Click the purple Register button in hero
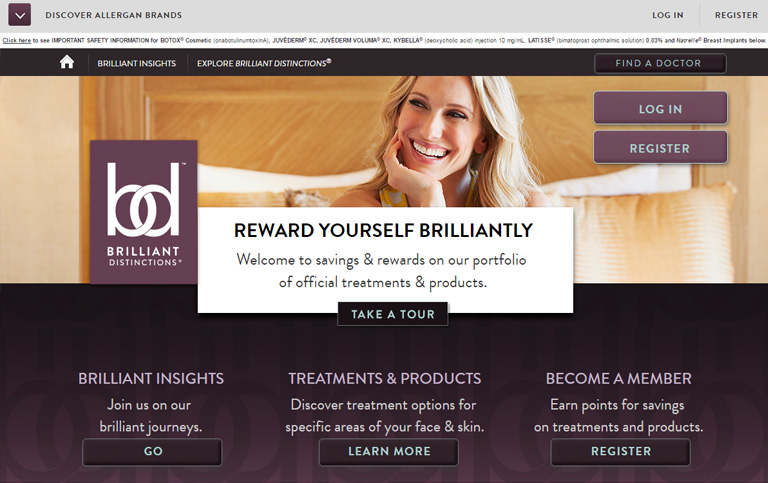 (x=660, y=147)
